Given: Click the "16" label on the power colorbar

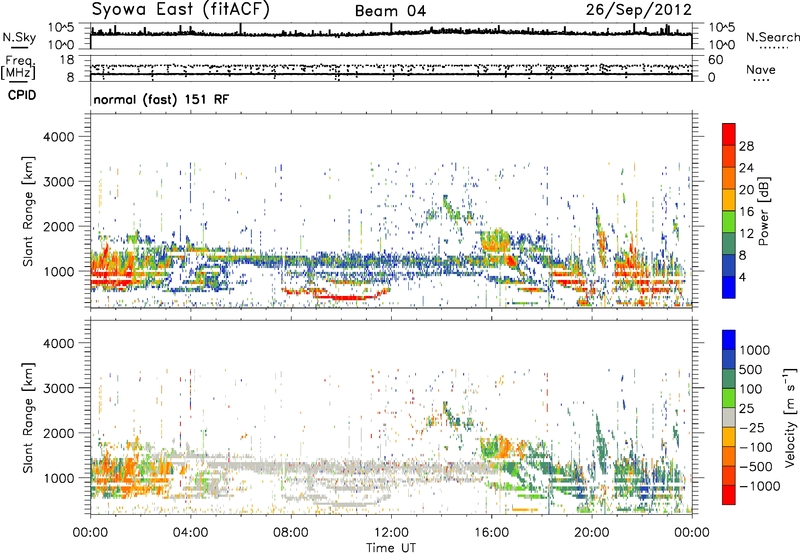Looking at the screenshot, I should [x=746, y=212].
